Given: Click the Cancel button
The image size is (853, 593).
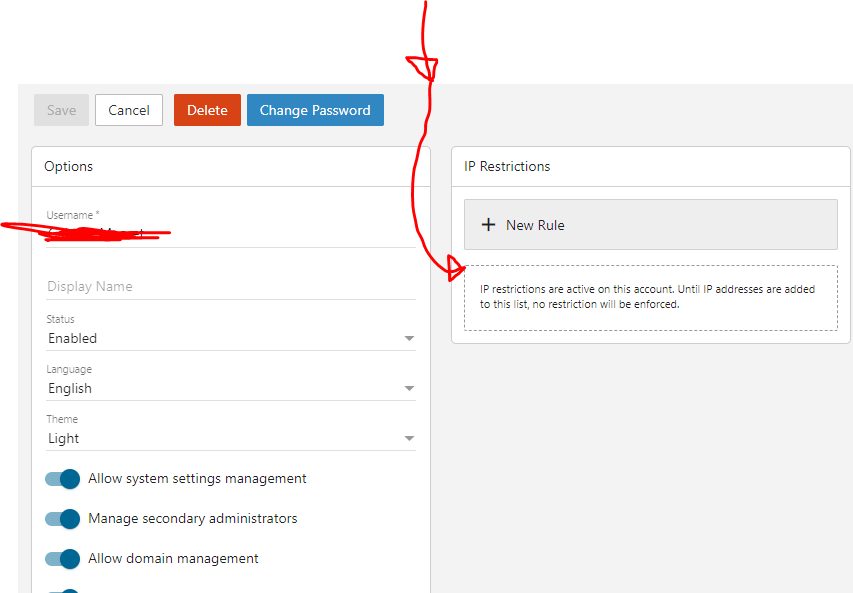Looking at the screenshot, I should point(129,110).
